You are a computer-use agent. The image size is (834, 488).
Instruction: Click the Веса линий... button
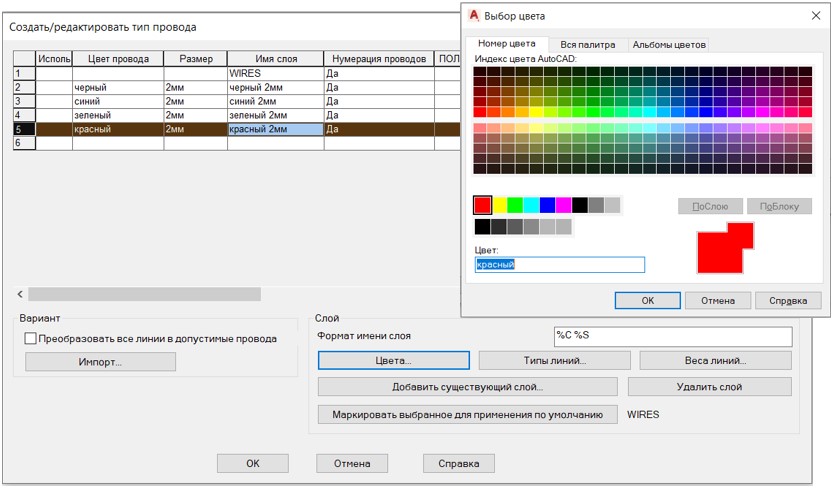[715, 360]
